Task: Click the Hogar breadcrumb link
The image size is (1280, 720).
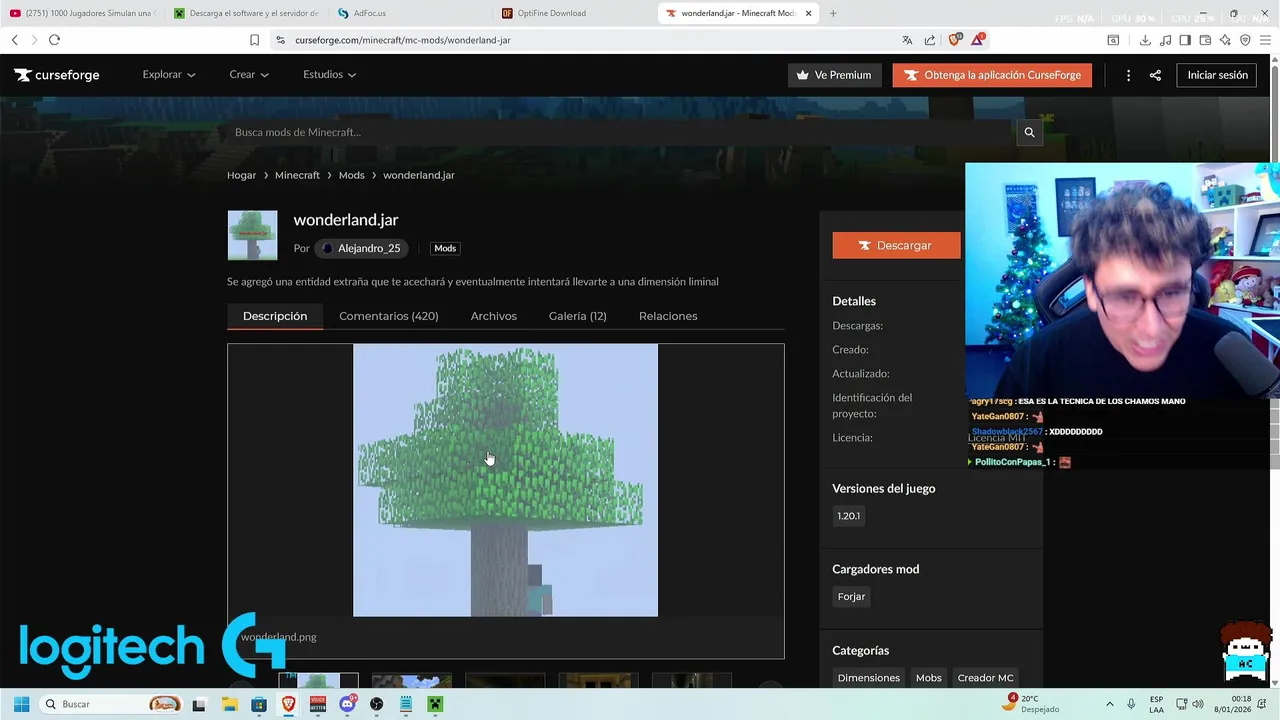Action: 241,175
